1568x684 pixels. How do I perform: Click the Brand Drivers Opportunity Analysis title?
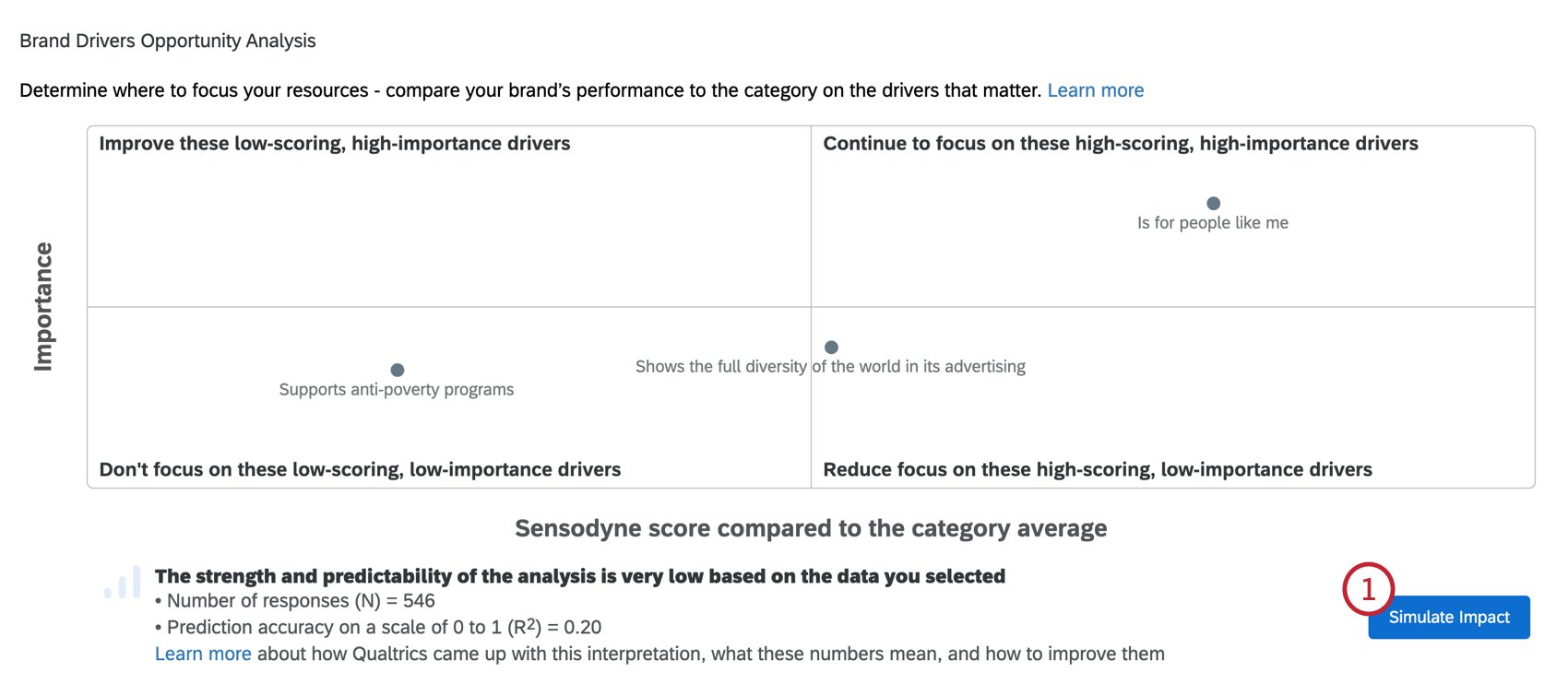coord(168,41)
